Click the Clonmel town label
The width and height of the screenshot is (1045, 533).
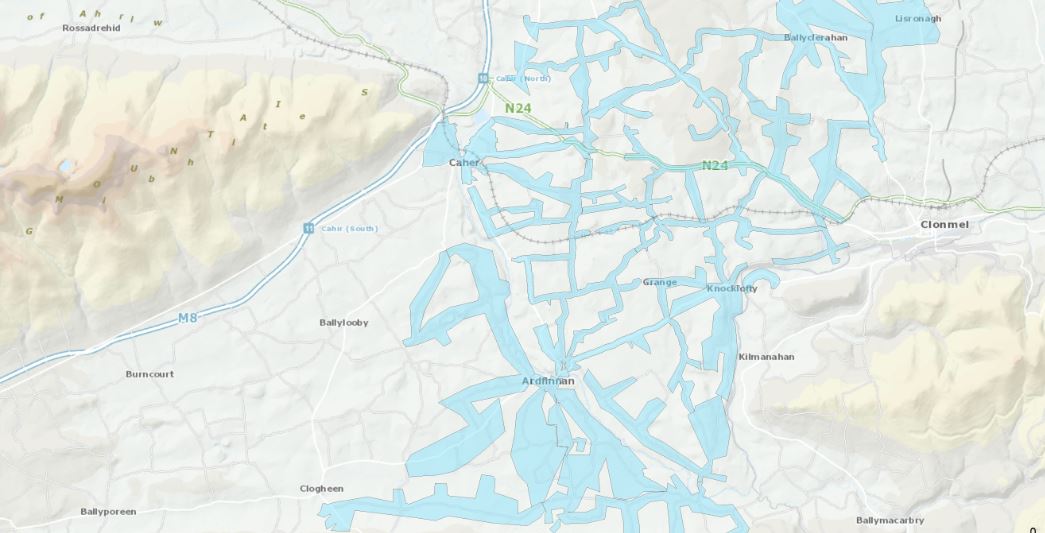click(944, 225)
